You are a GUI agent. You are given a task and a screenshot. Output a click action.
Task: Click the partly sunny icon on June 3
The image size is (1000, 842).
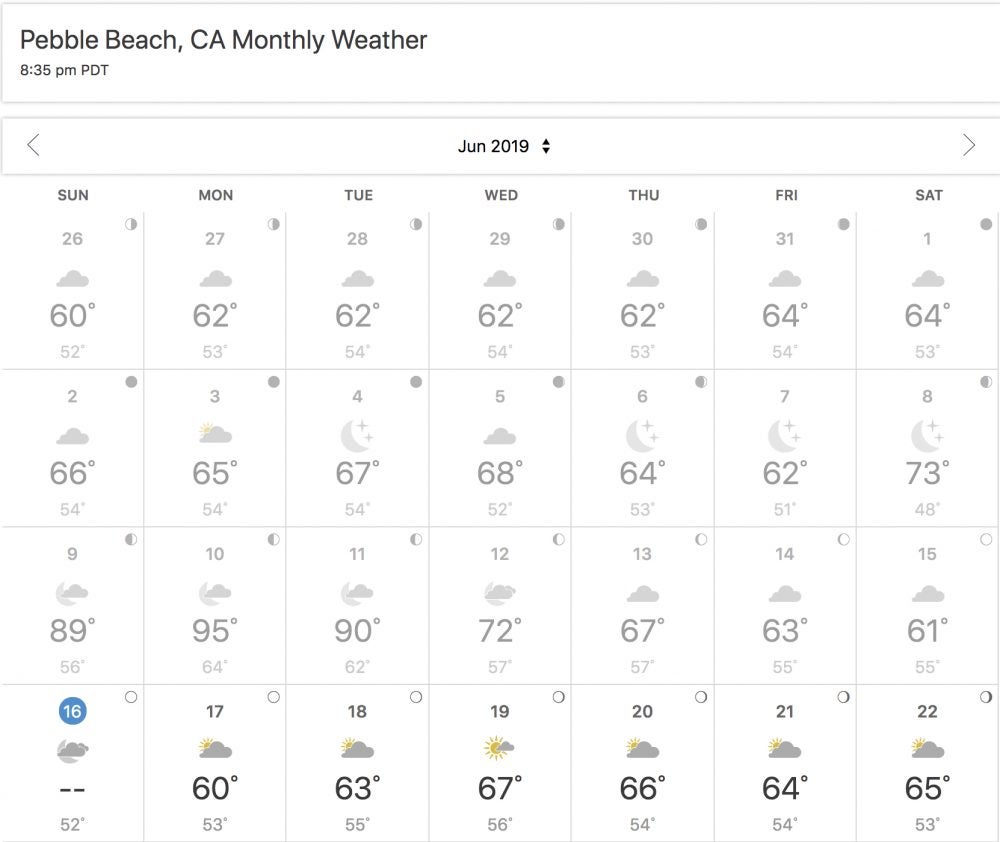coord(215,434)
